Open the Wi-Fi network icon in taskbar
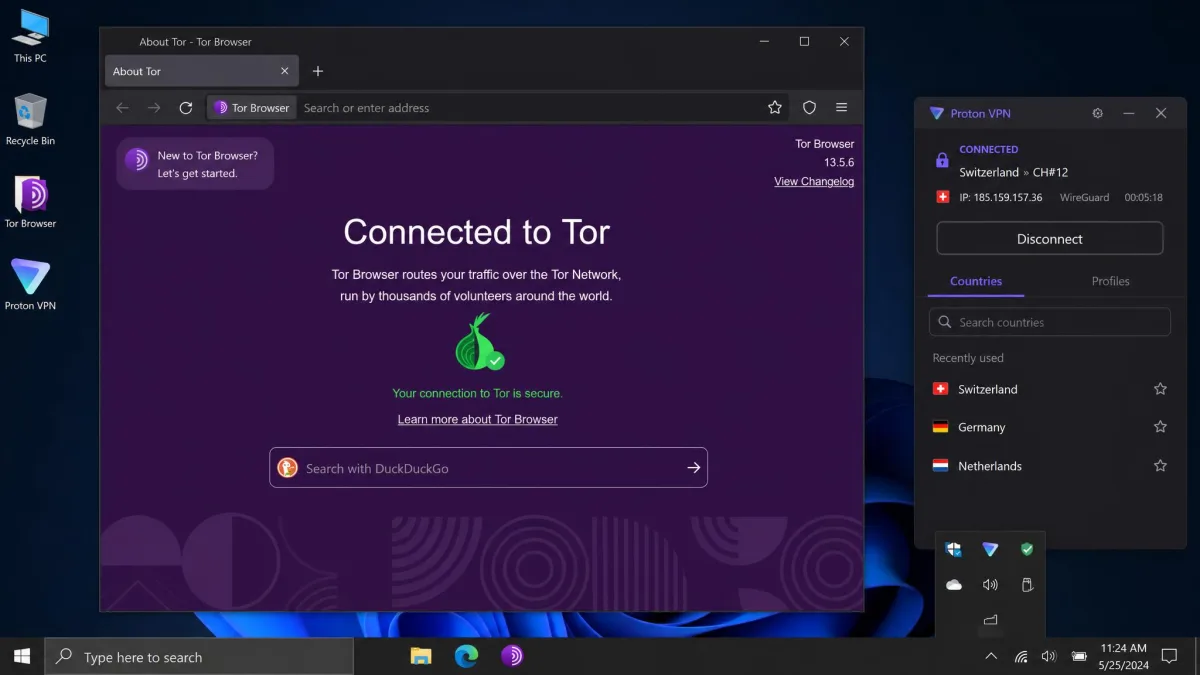 click(1021, 657)
